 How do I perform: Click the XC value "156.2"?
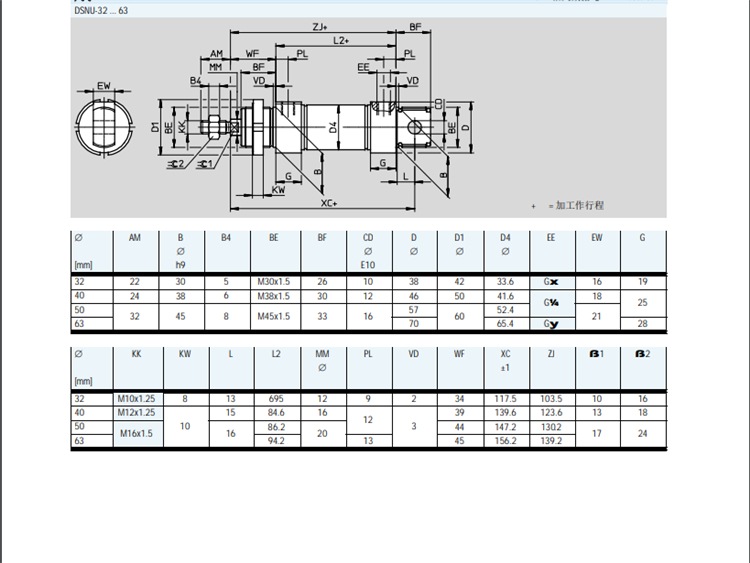click(x=506, y=441)
